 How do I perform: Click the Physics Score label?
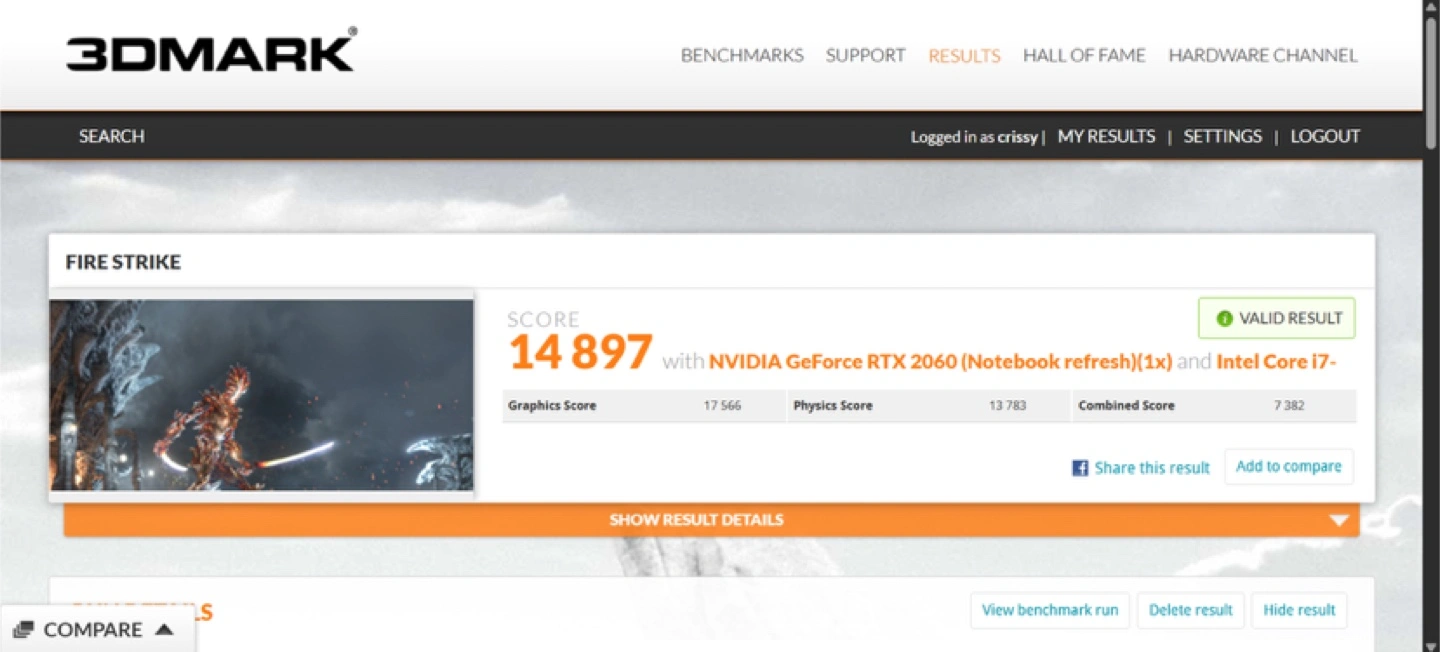pyautogui.click(x=833, y=406)
